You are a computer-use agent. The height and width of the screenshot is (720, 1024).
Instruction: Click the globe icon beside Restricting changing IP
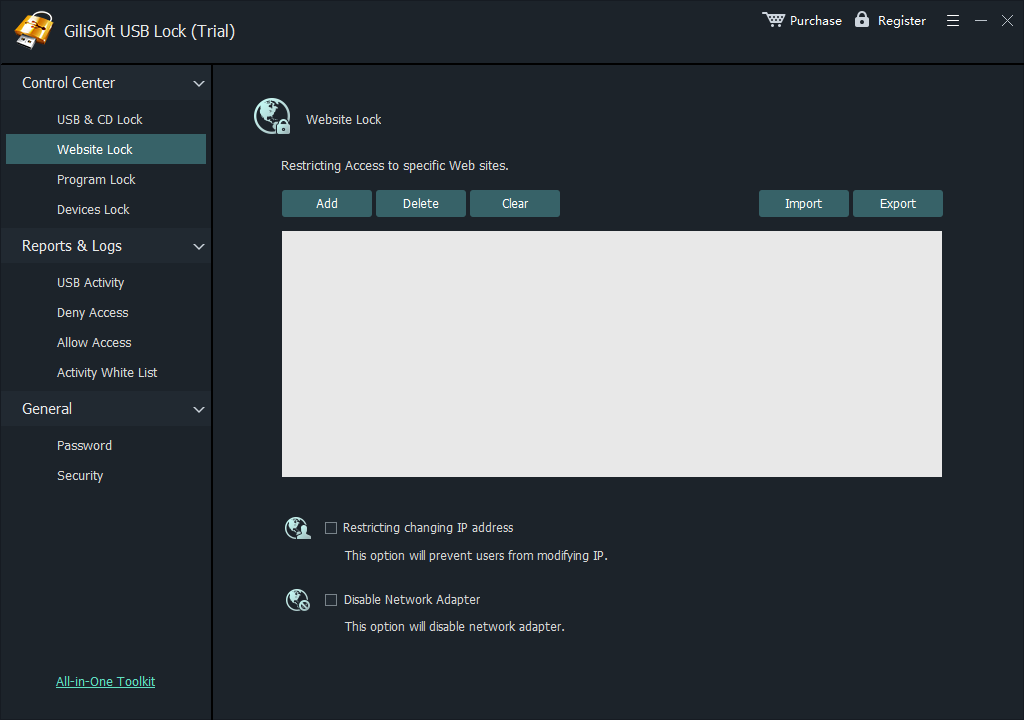(298, 528)
